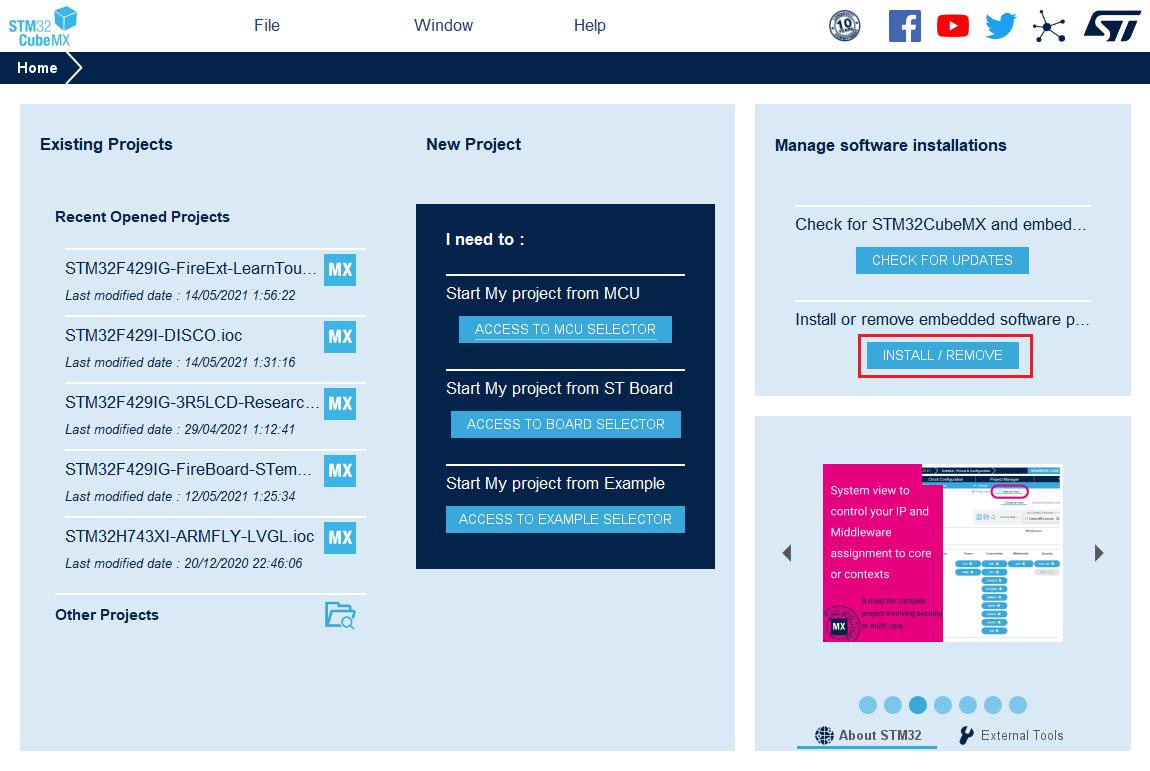This screenshot has height=771, width=1150.
Task: Select the fourth carousel dot indicator
Action: point(942,705)
